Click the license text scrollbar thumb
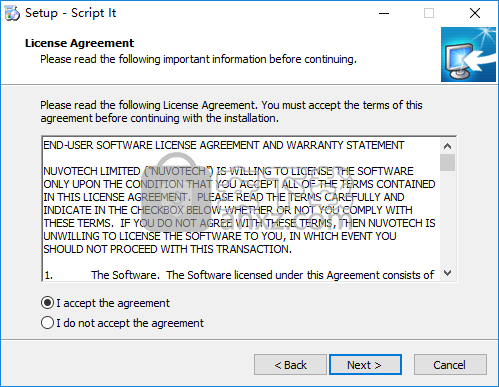The height and width of the screenshot is (387, 499). tap(447, 162)
